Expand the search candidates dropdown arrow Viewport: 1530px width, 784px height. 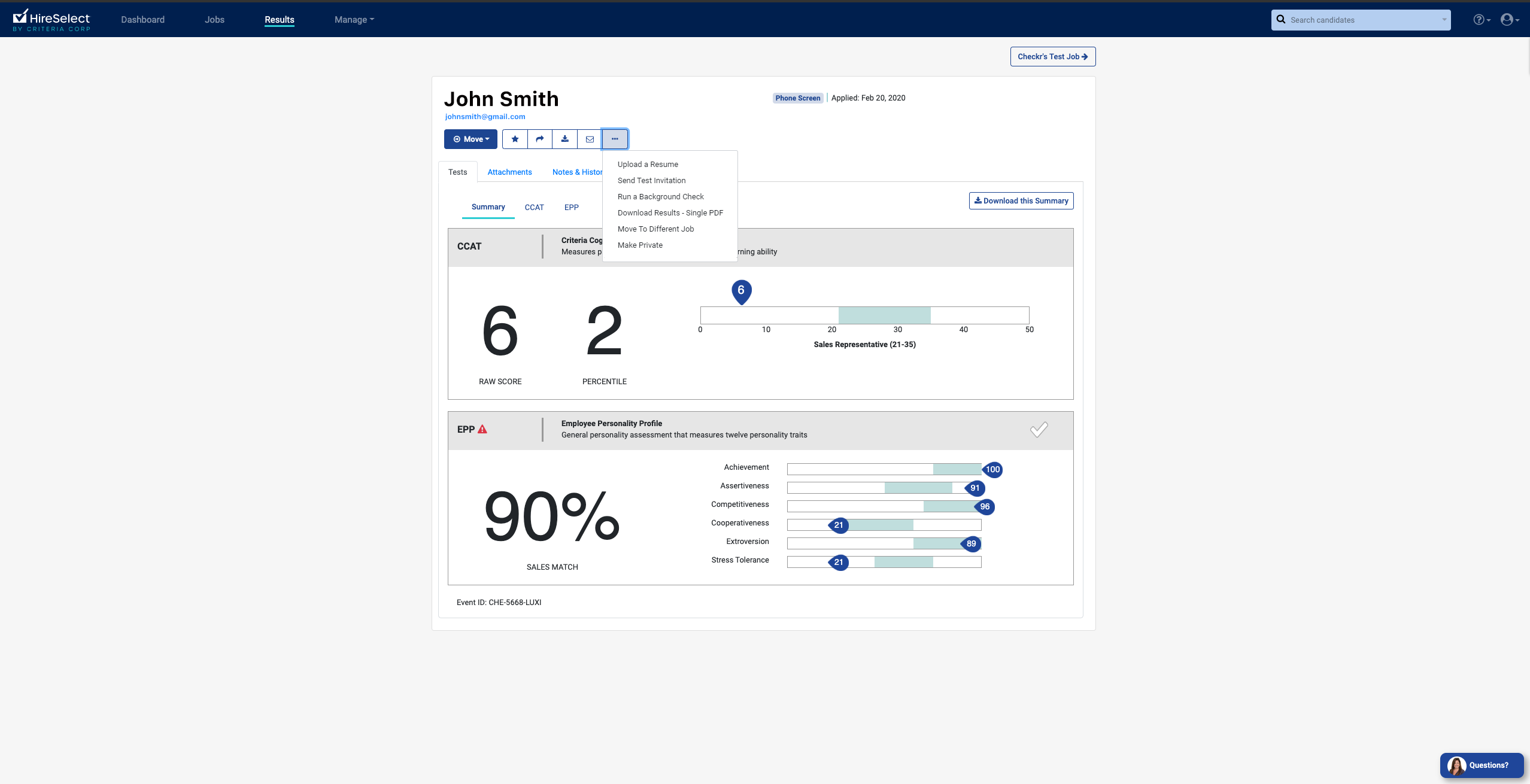1444,20
